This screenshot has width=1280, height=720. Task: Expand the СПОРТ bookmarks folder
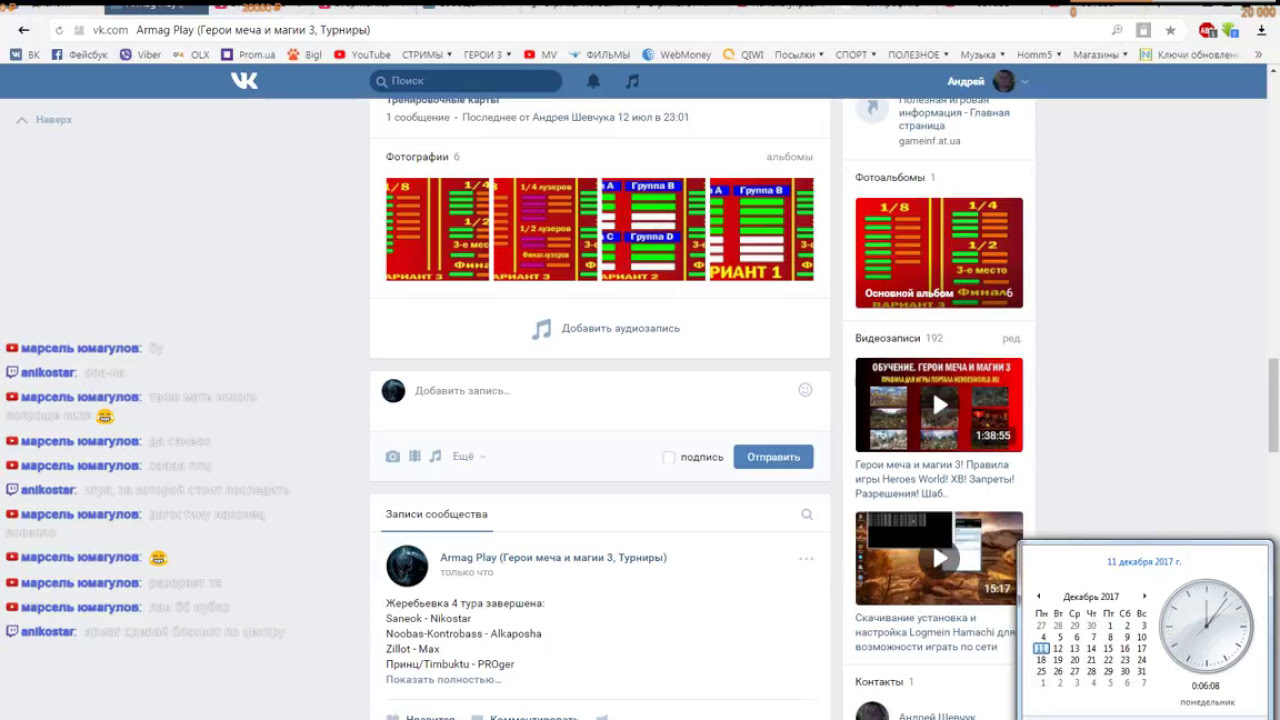pyautogui.click(x=856, y=55)
